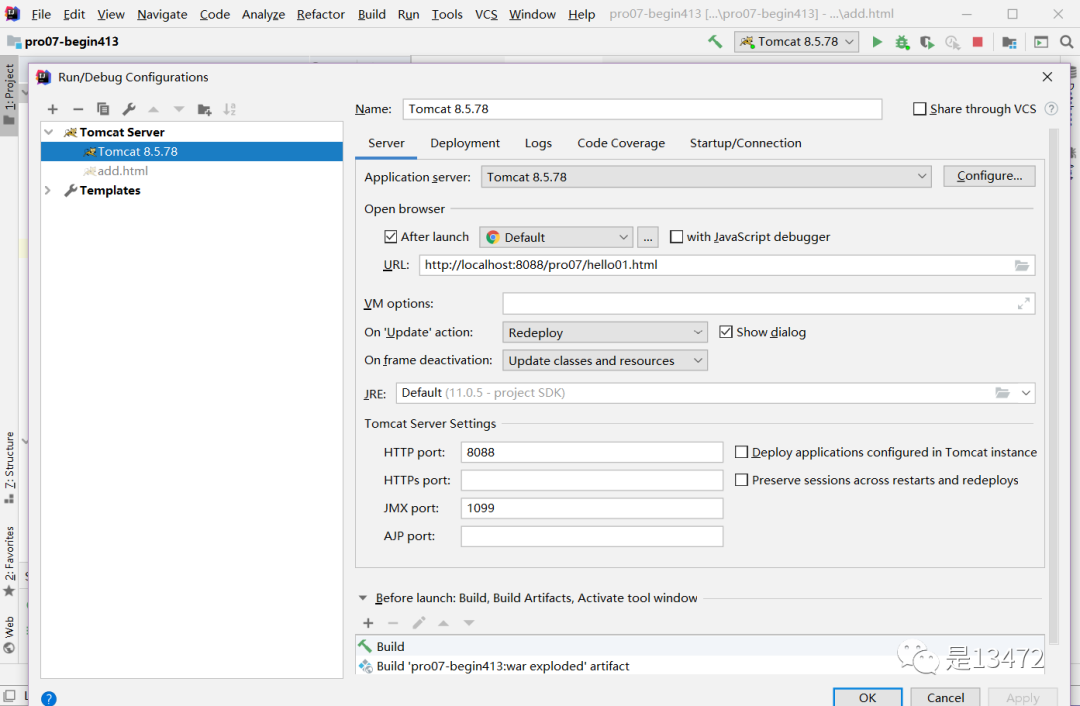Toggle Share through VCS checkbox
This screenshot has width=1080, height=706.
coord(920,109)
